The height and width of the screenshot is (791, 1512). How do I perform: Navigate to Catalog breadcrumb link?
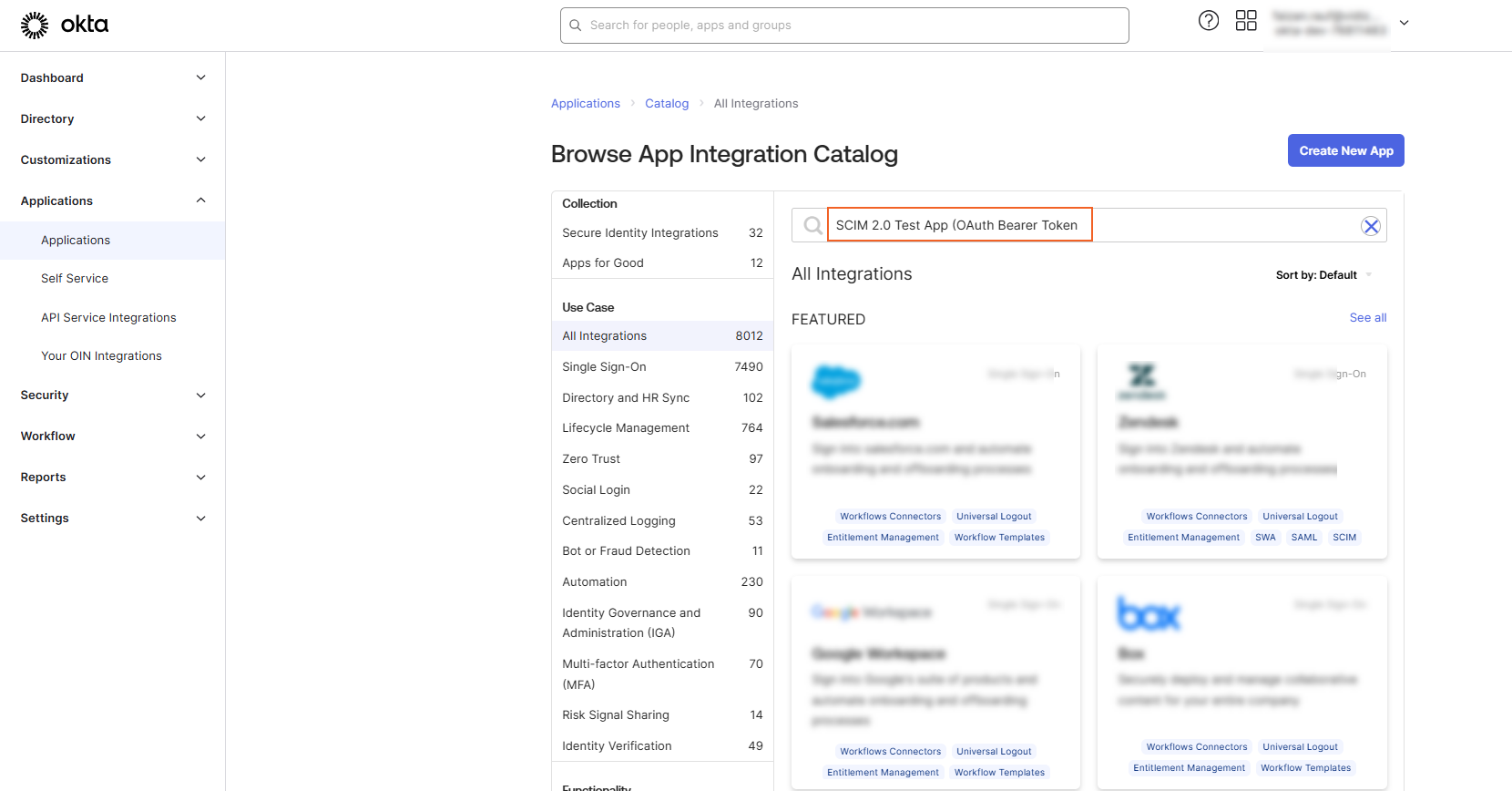coord(666,104)
